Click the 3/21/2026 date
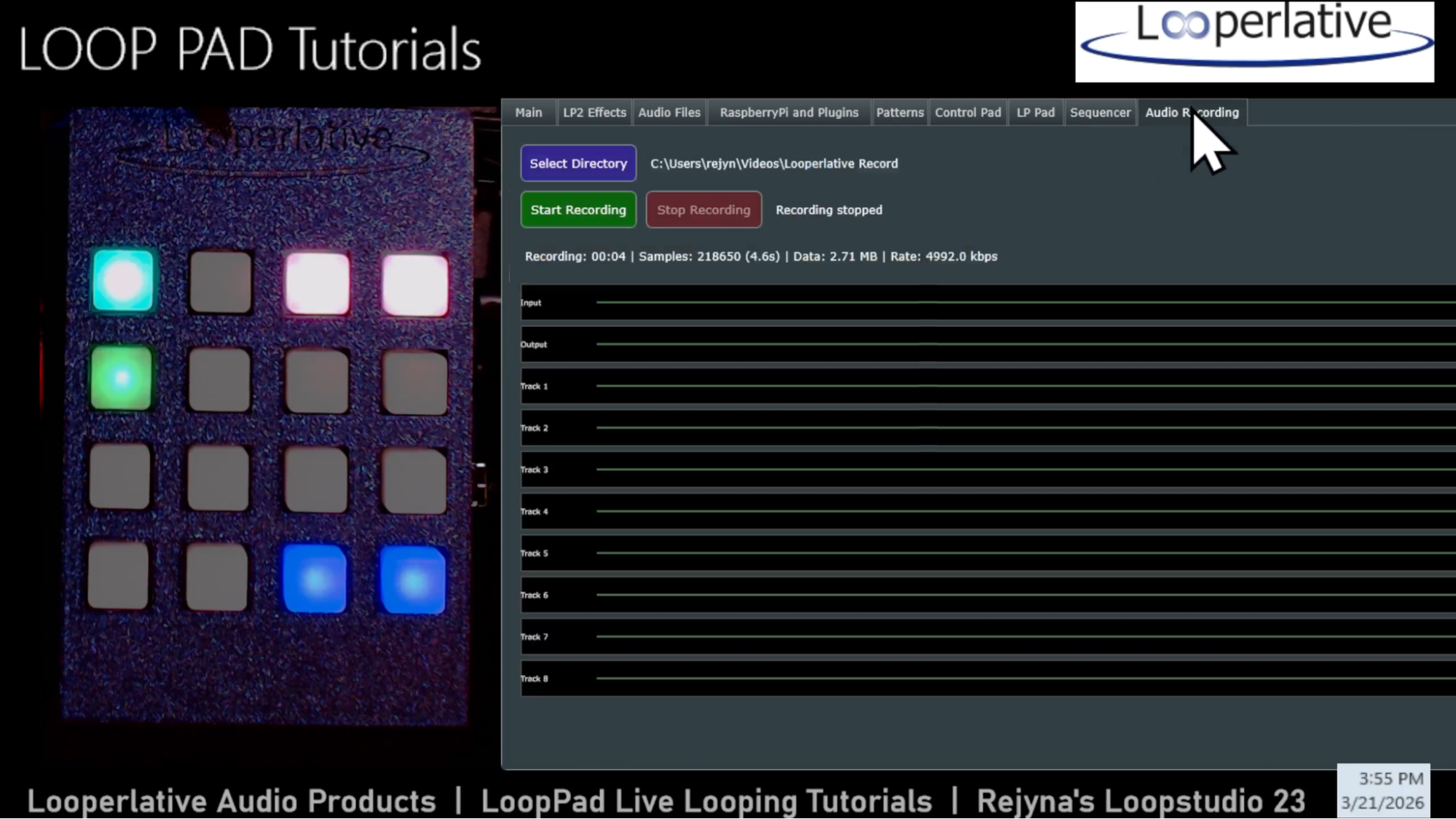Viewport: 1456px width, 819px height. tap(1382, 803)
